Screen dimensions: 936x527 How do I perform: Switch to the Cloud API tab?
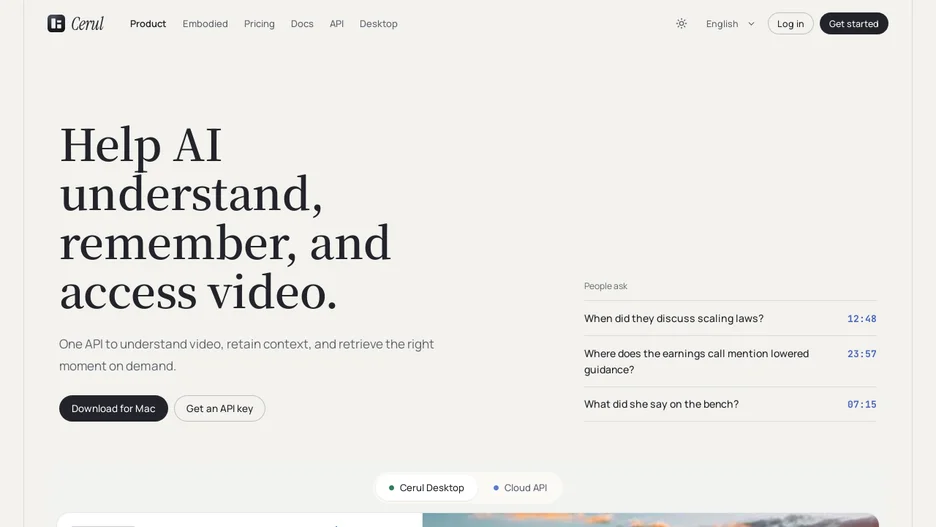(520, 488)
